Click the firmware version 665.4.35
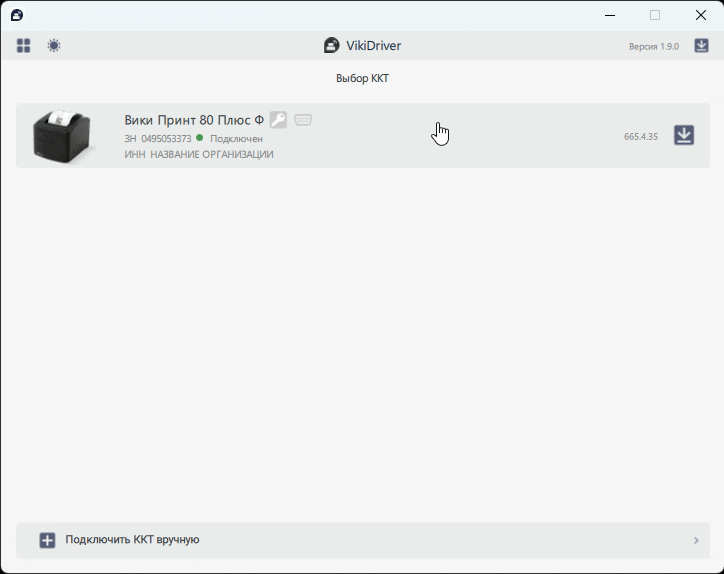724x574 pixels. 641,136
